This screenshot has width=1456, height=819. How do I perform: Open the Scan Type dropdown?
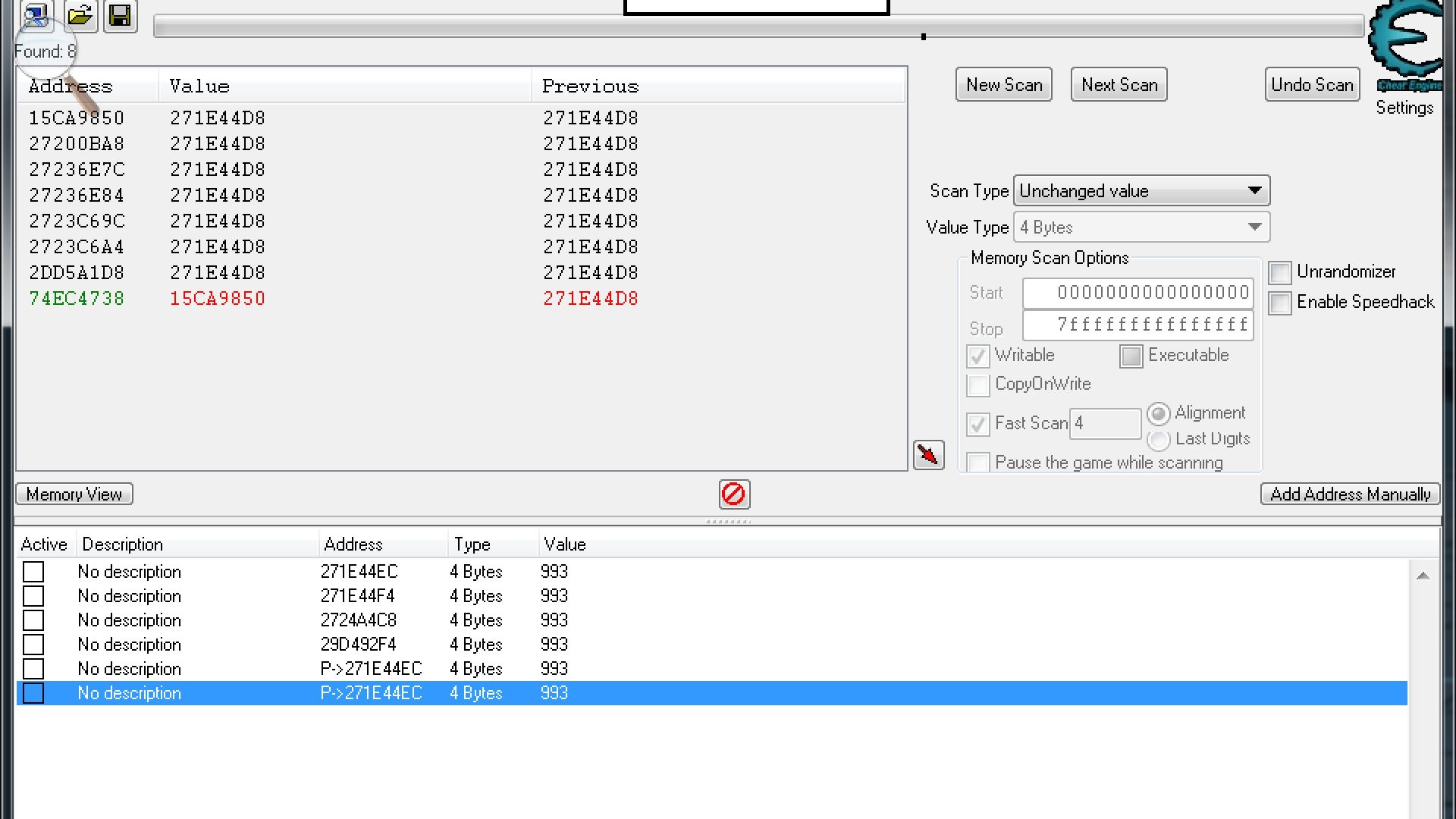[1141, 191]
